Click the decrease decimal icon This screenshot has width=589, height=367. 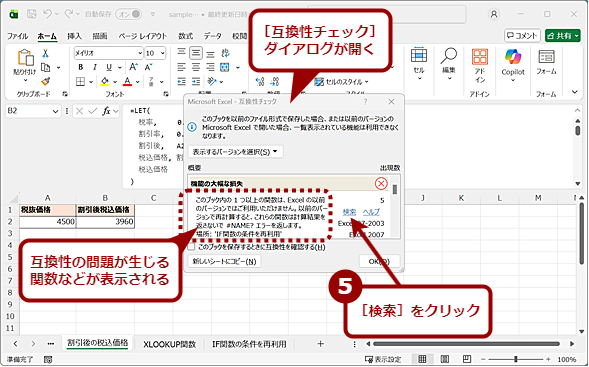[x=275, y=82]
